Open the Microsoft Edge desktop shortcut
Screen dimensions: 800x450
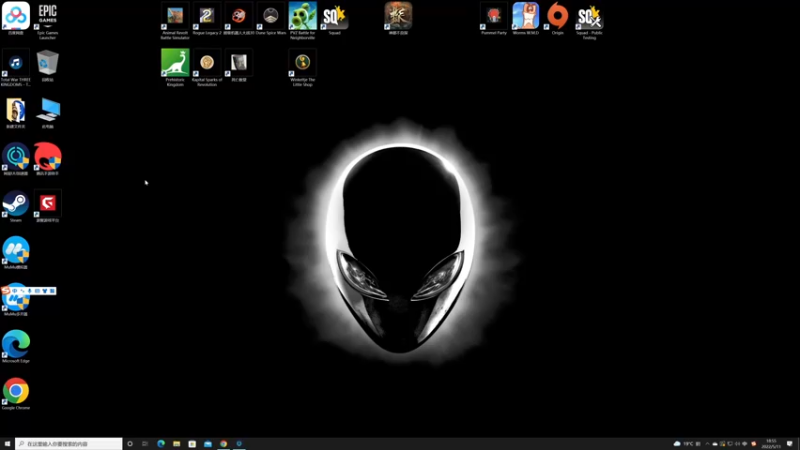16,346
